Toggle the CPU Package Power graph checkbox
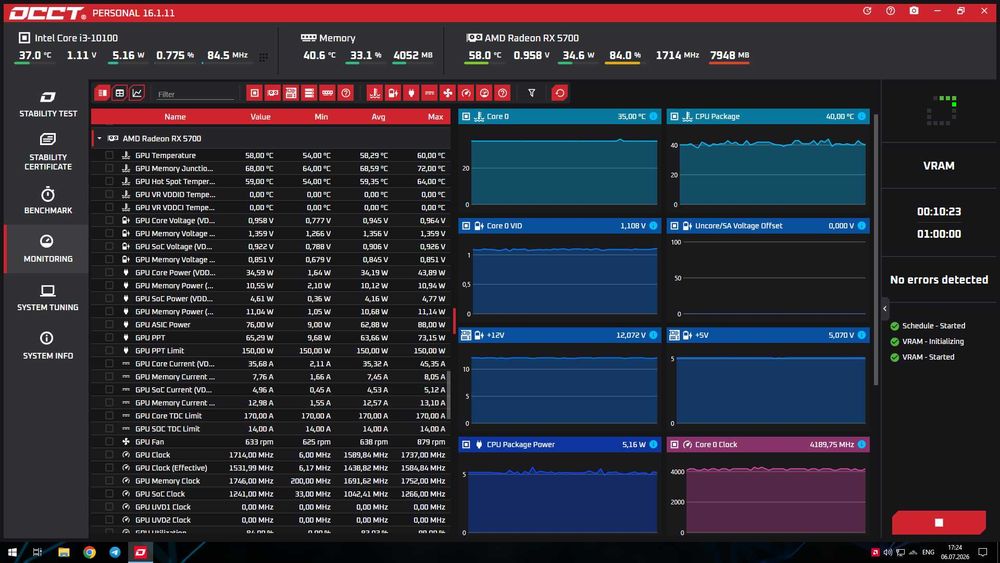The height and width of the screenshot is (563, 1000). click(x=466, y=444)
